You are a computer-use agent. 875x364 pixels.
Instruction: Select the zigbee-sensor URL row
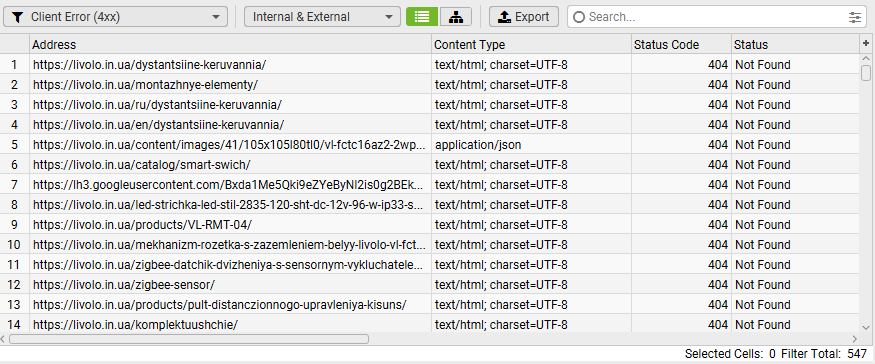pyautogui.click(x=430, y=285)
